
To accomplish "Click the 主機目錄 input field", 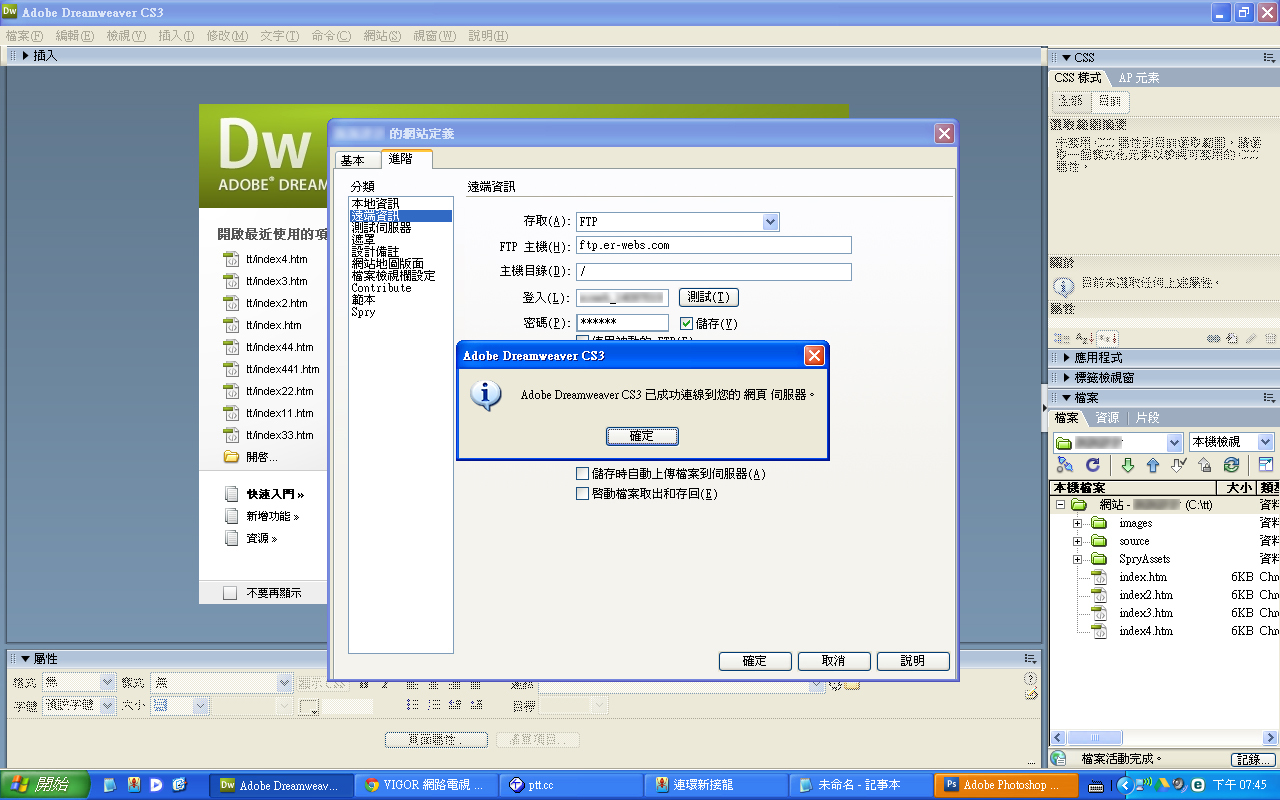I will pos(714,272).
